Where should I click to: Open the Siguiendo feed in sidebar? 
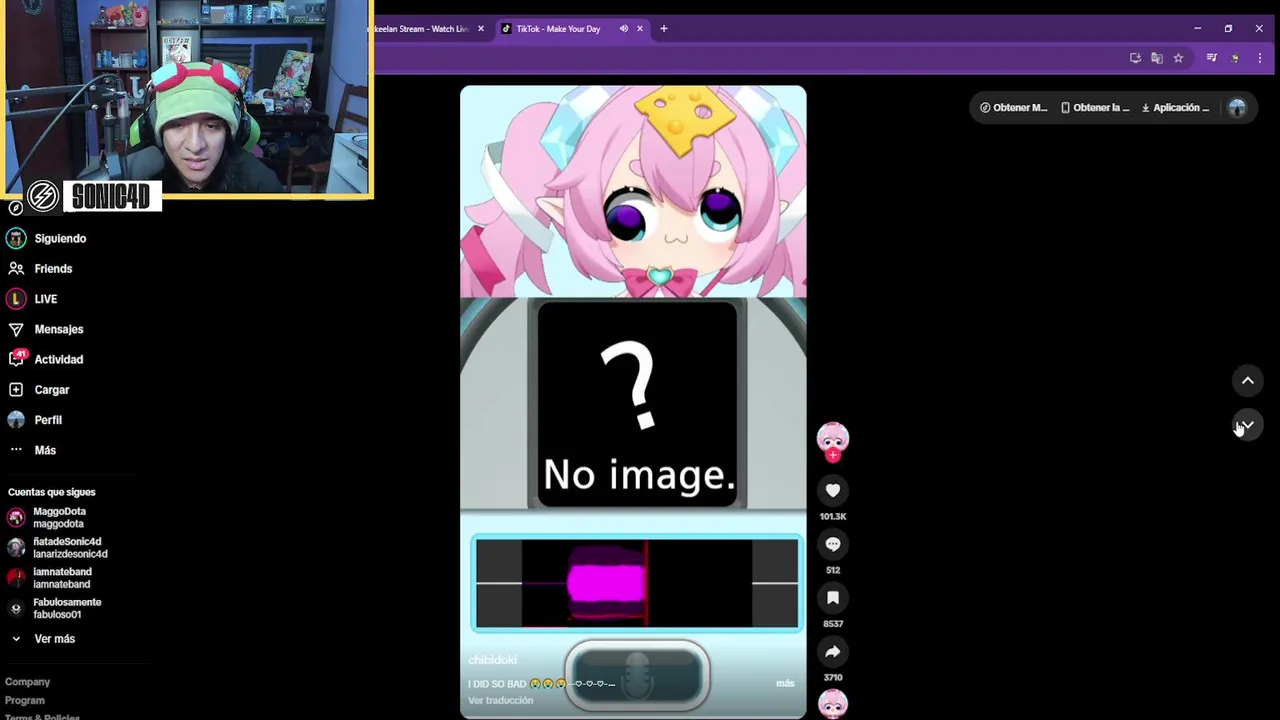click(x=60, y=238)
